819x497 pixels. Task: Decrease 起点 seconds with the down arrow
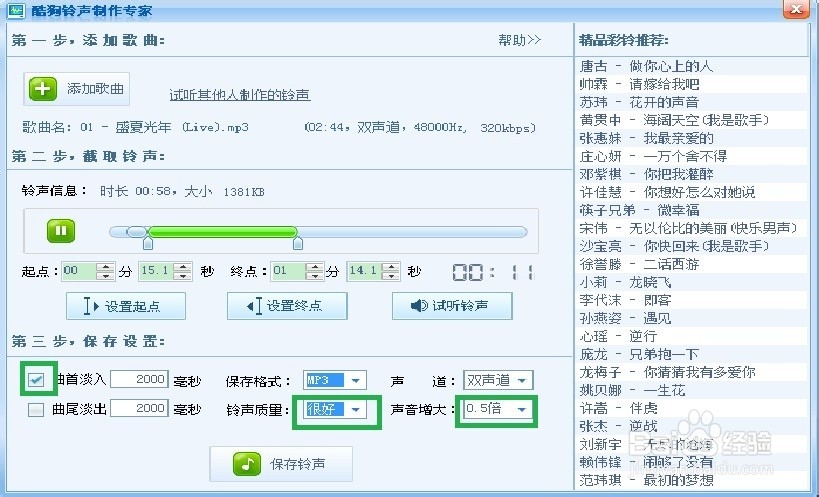tap(183, 276)
